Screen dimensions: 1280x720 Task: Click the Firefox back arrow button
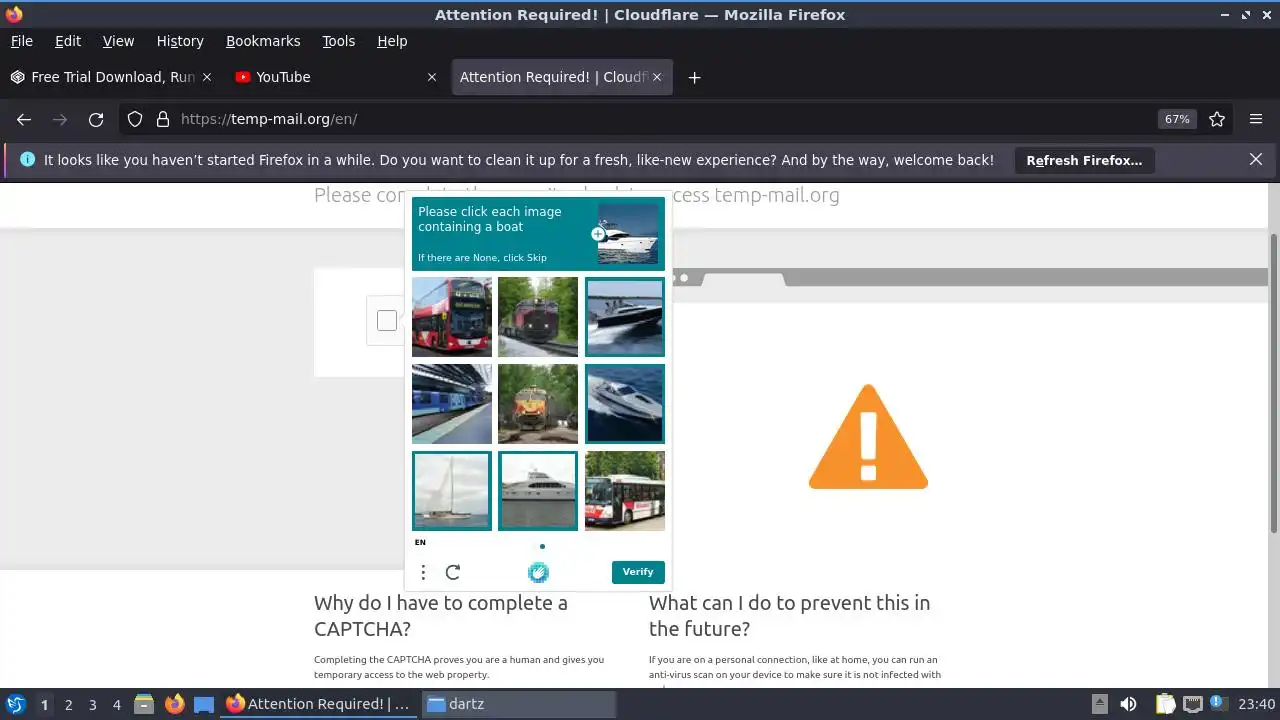pos(24,119)
